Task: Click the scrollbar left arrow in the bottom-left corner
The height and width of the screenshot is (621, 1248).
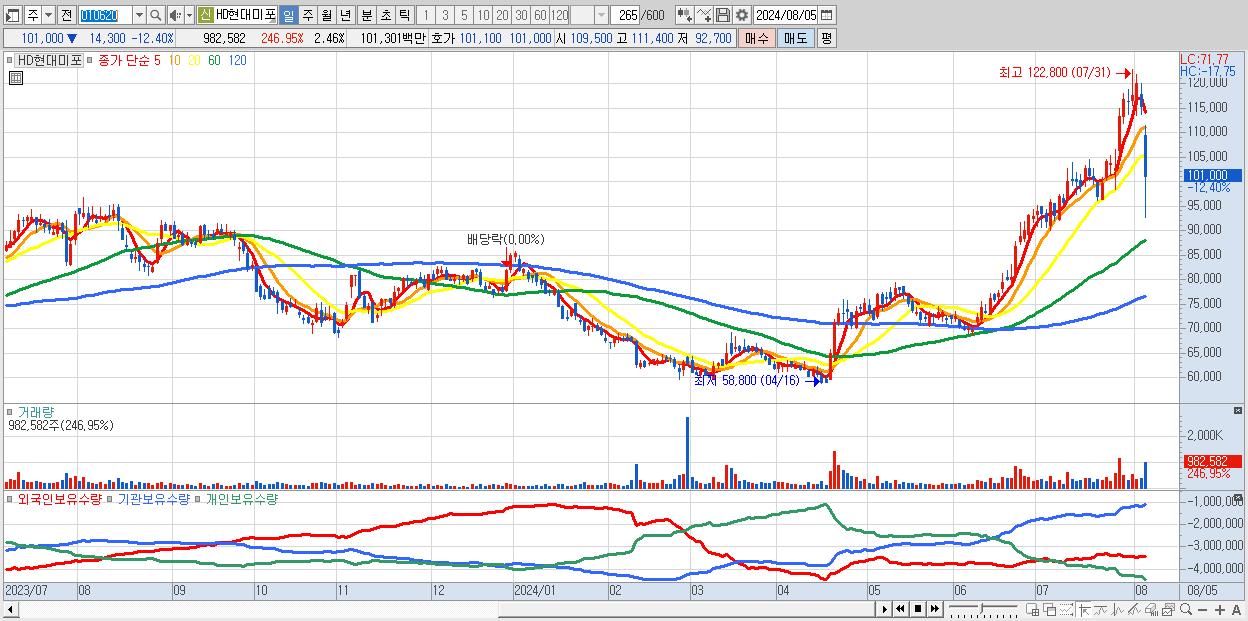Action: (9, 609)
